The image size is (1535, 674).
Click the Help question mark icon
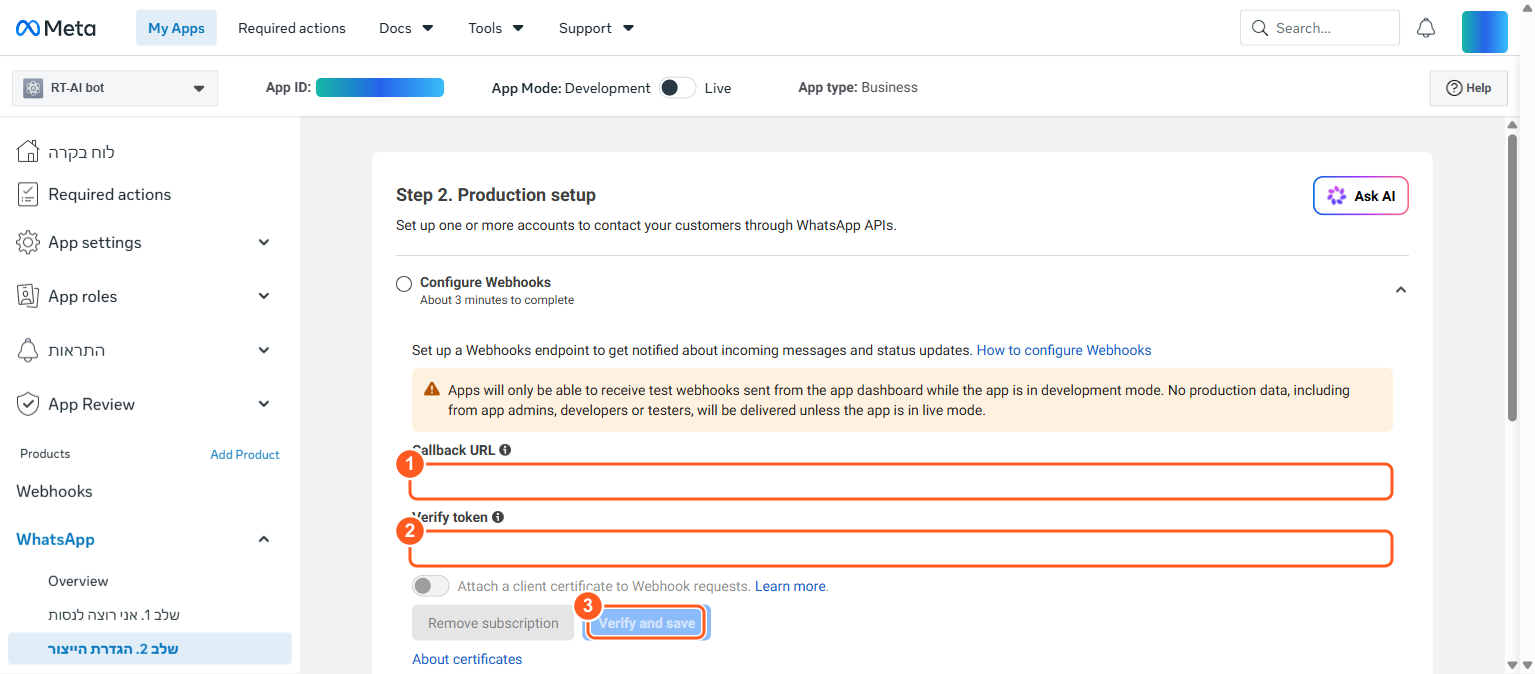(1455, 88)
